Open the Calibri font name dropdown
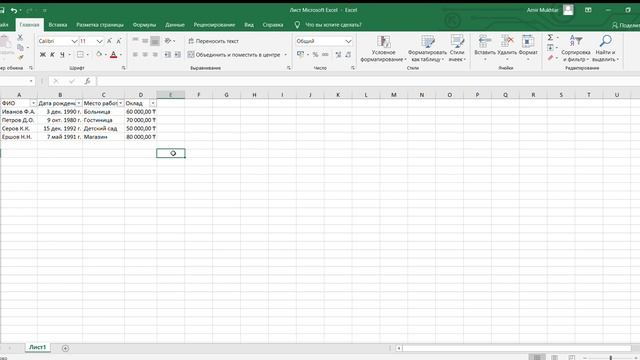 (74, 41)
